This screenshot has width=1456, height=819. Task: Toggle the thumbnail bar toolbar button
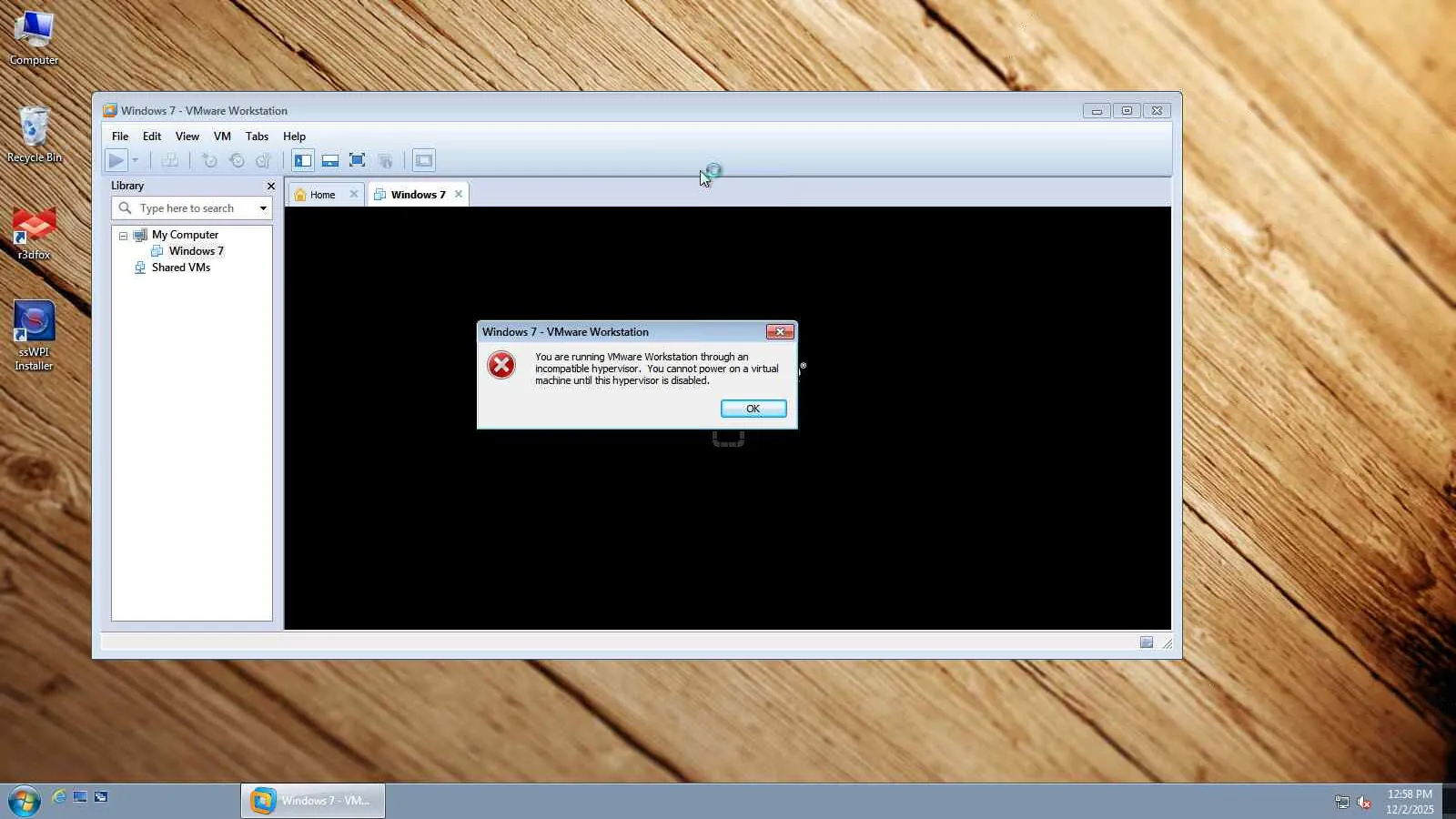coord(330,161)
